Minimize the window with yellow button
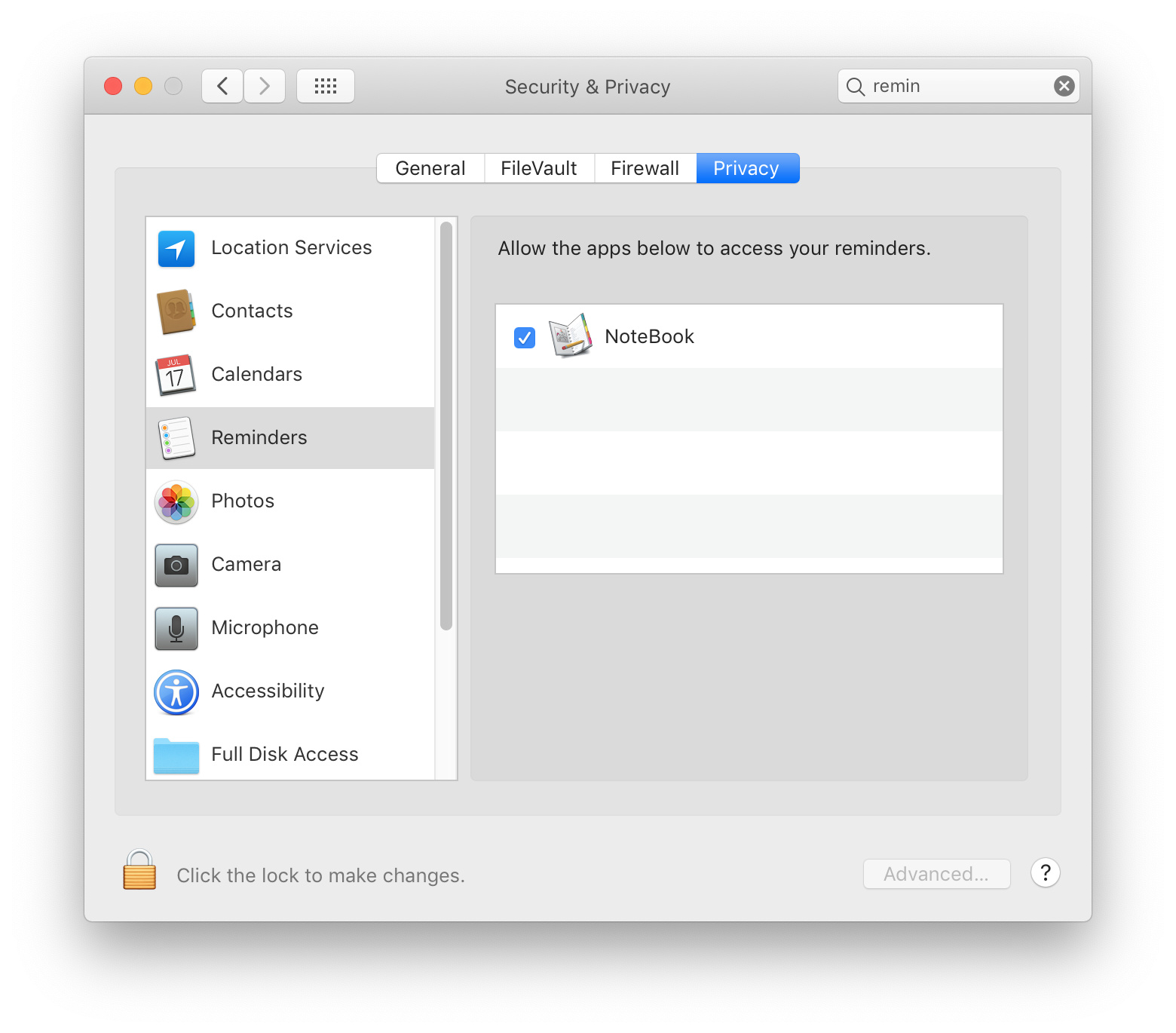This screenshot has width=1176, height=1033. [x=143, y=86]
